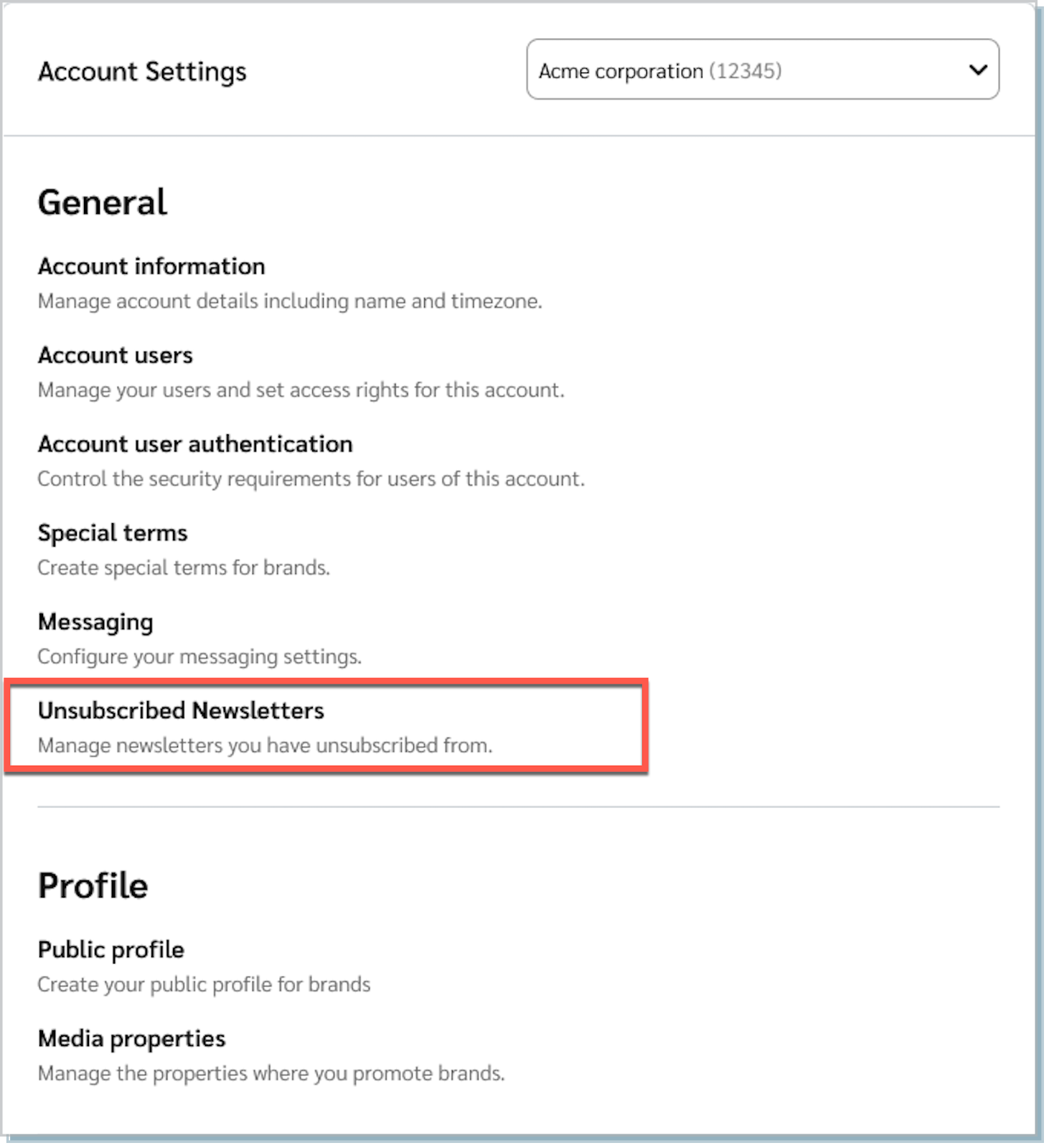Open Account user authentication
1049x1148 pixels.
click(x=195, y=444)
